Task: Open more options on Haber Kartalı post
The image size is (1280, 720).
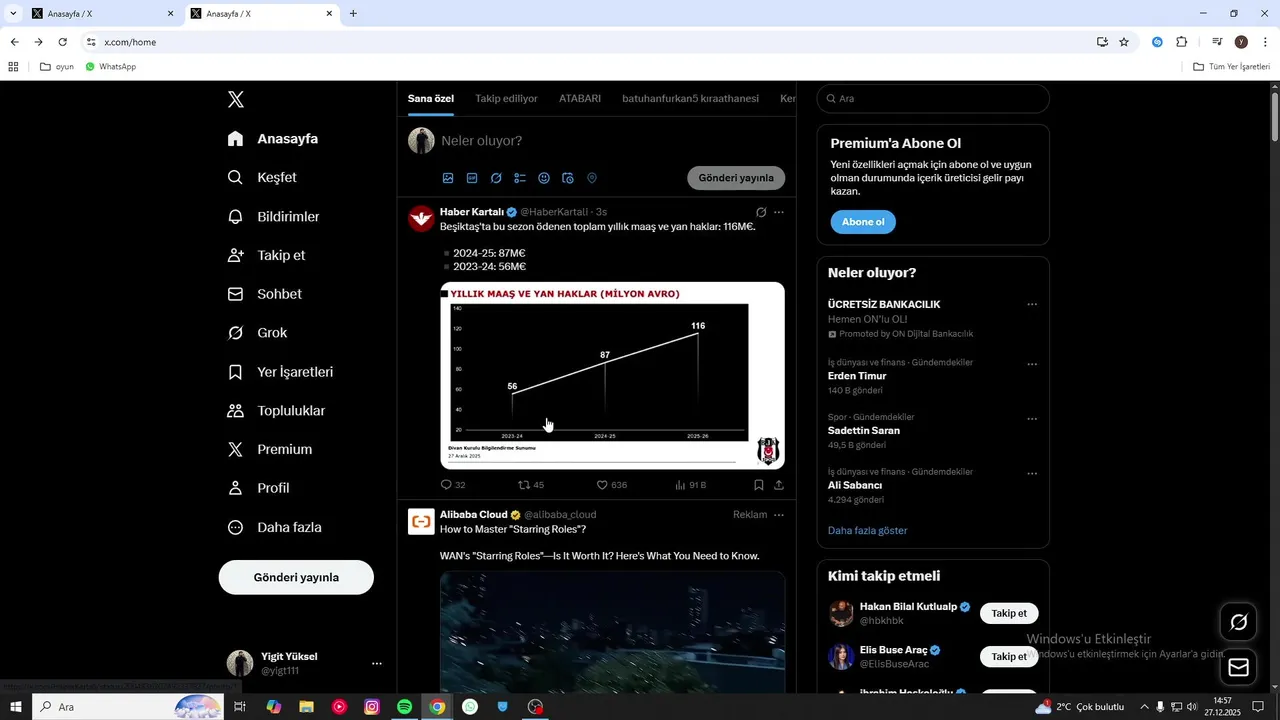Action: pyautogui.click(x=779, y=212)
